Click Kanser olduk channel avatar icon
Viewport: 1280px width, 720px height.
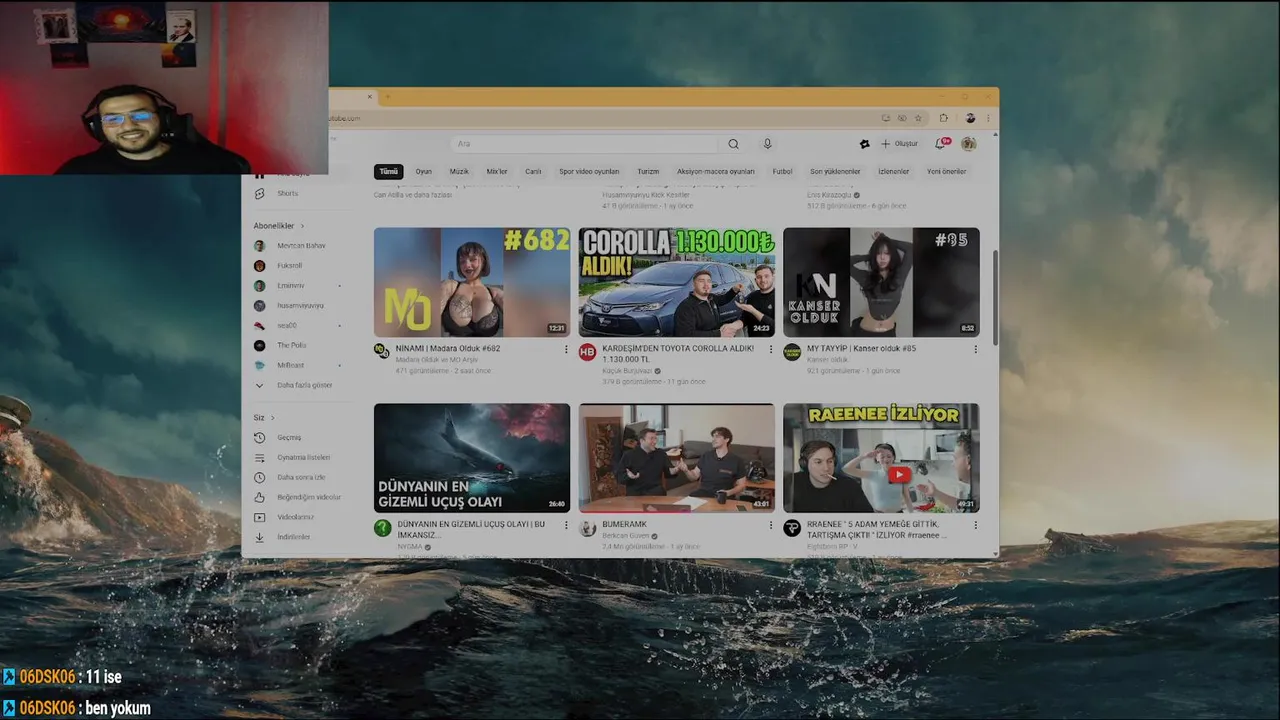coord(792,352)
